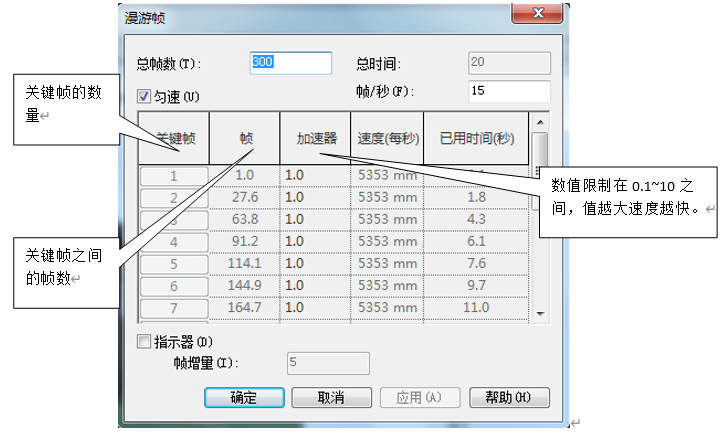Uncheck the 匀速 checkbox

tap(144, 97)
